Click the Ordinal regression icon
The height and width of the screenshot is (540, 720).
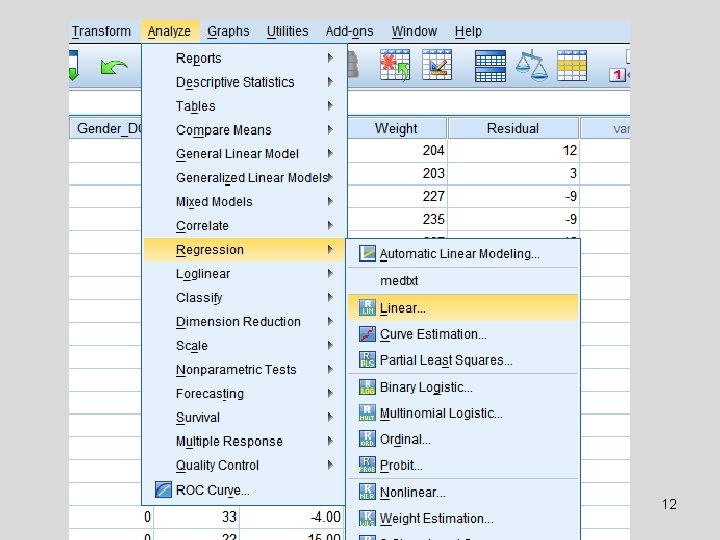(x=367, y=439)
